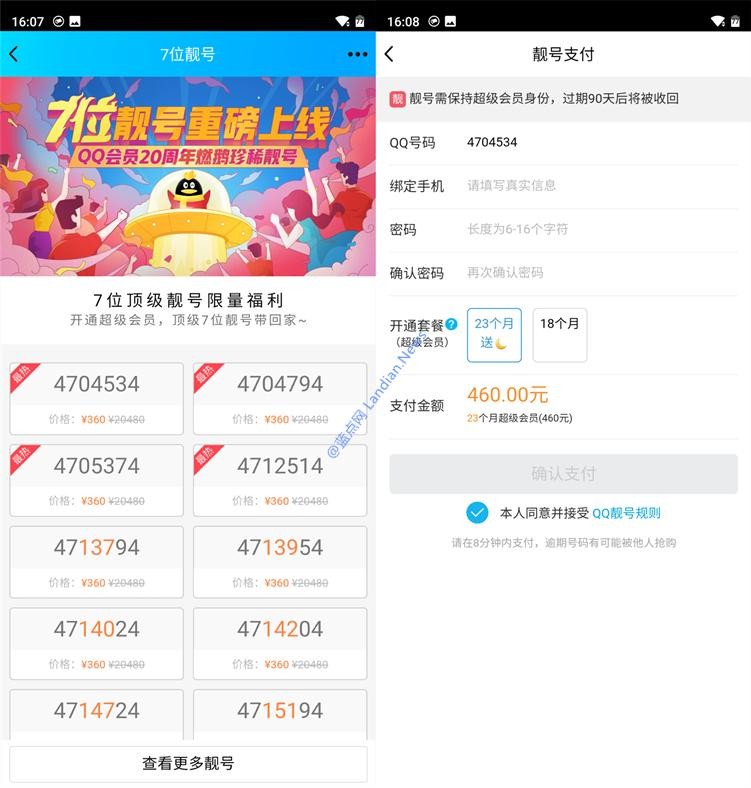751x788 pixels.
Task: Tap the red 靓 badge icon
Action: 397,98
